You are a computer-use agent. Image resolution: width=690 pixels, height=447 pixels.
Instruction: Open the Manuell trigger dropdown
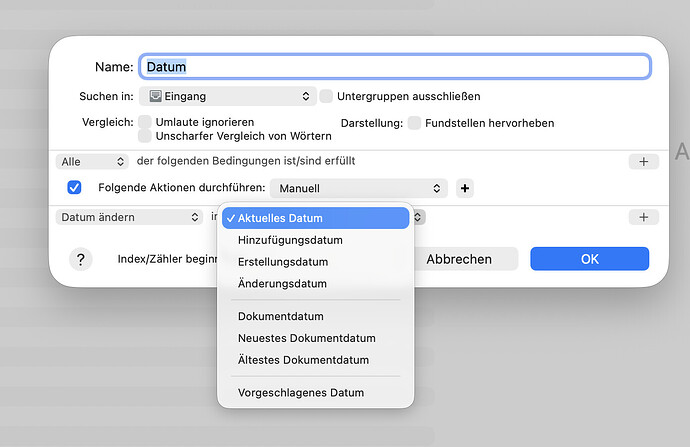[359, 188]
